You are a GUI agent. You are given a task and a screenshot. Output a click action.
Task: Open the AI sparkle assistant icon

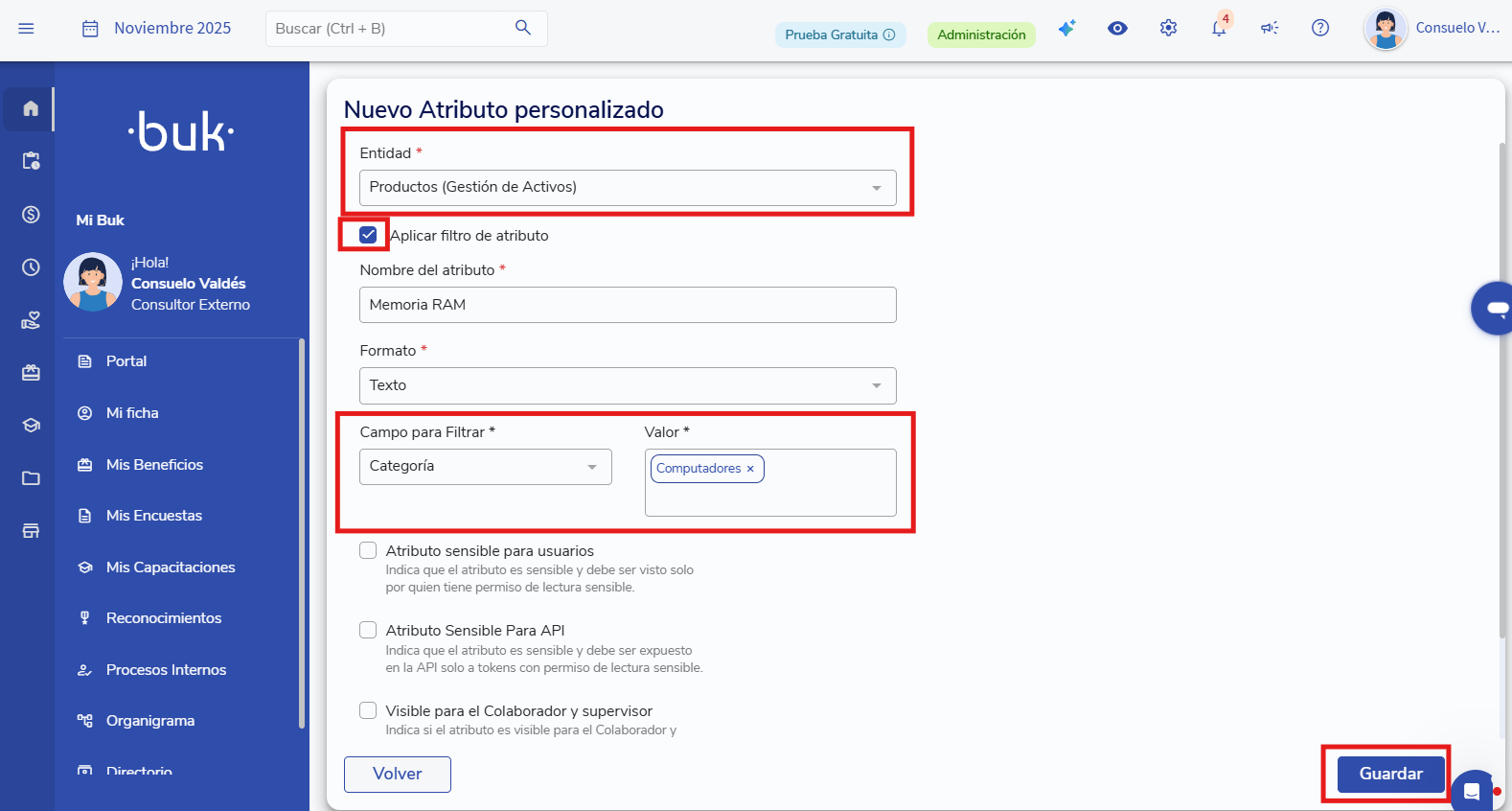point(1066,29)
